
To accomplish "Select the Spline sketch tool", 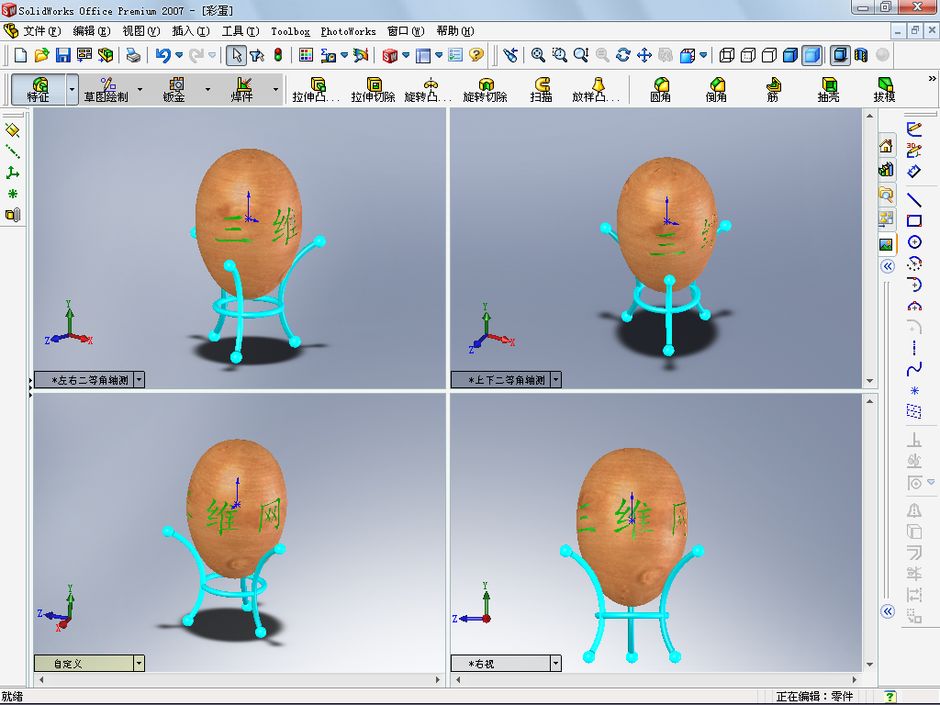I will tap(914, 369).
